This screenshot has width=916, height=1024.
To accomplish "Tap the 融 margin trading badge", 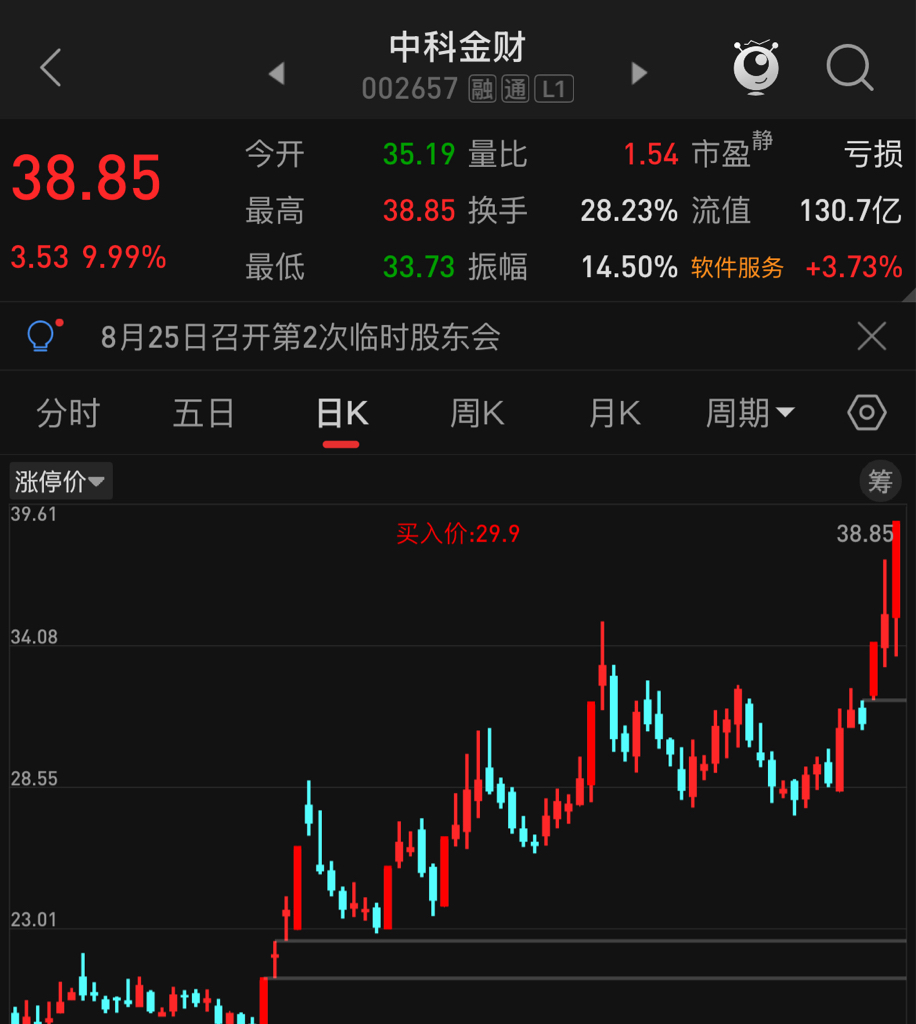I will coord(482,89).
